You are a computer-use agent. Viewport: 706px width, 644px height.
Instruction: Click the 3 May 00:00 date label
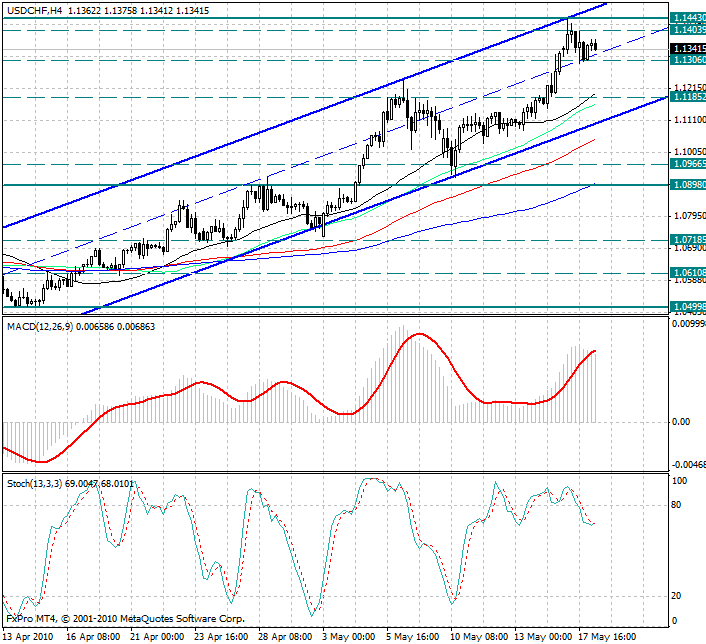tap(349, 637)
